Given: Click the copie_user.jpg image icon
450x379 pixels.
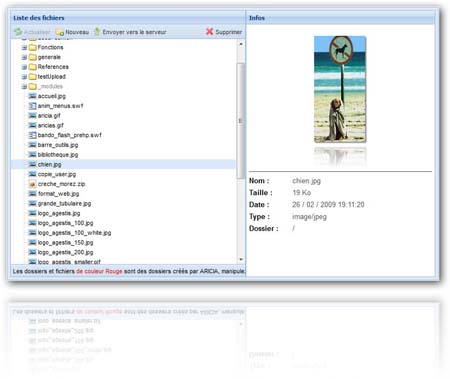Looking at the screenshot, I should 32,174.
